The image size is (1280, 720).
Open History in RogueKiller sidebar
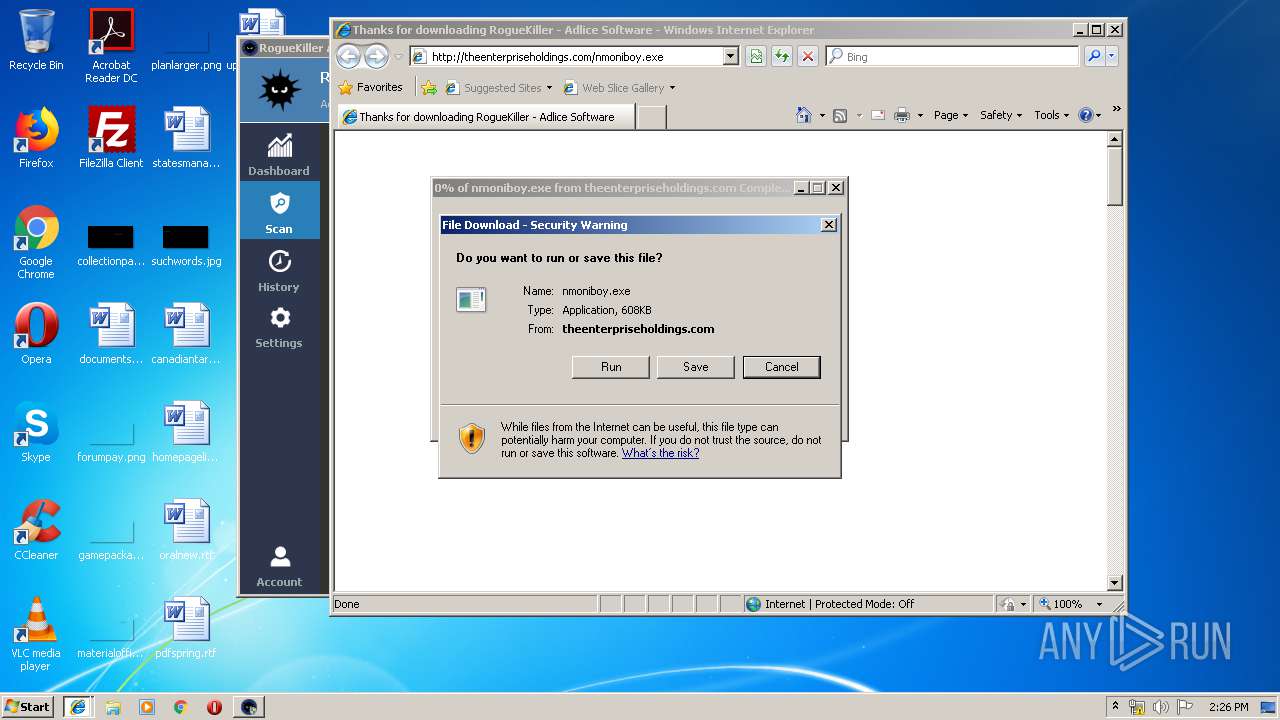pyautogui.click(x=279, y=270)
